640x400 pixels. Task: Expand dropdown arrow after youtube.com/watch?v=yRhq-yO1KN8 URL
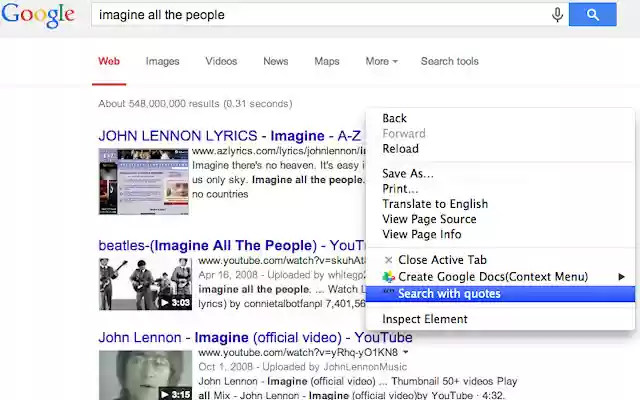point(405,352)
